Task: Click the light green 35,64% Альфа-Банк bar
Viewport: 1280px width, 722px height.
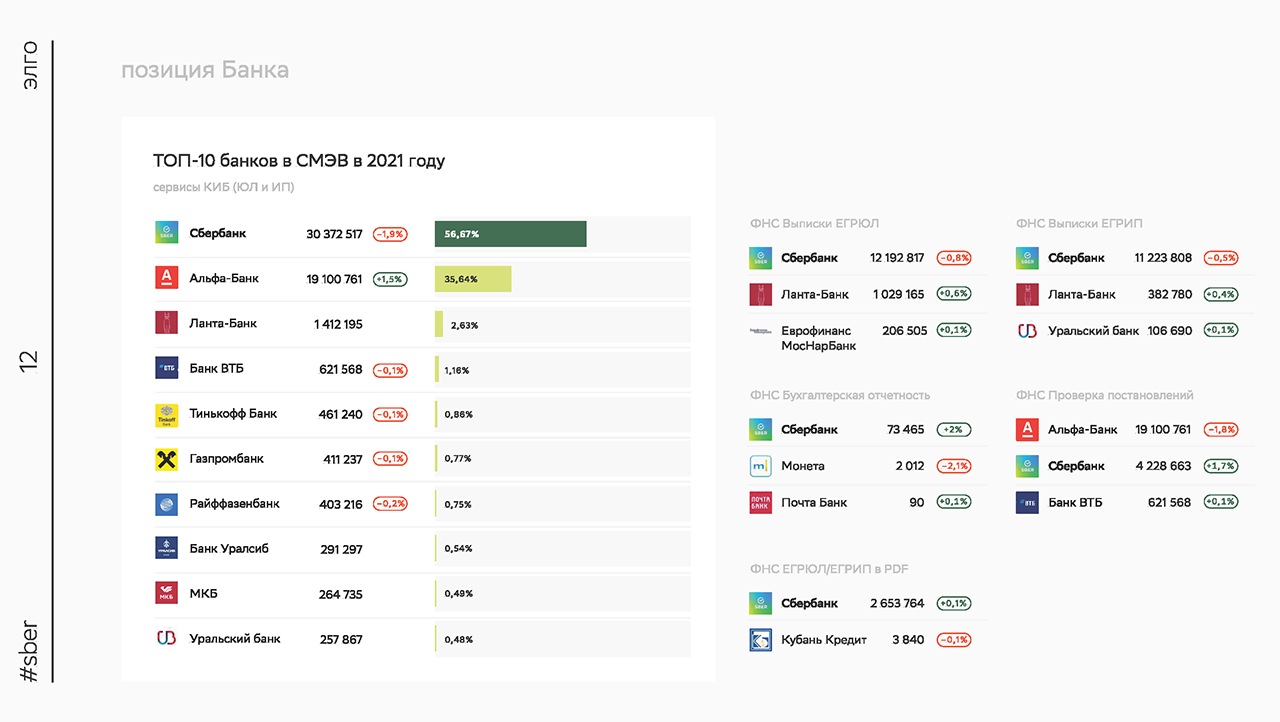Action: point(473,279)
